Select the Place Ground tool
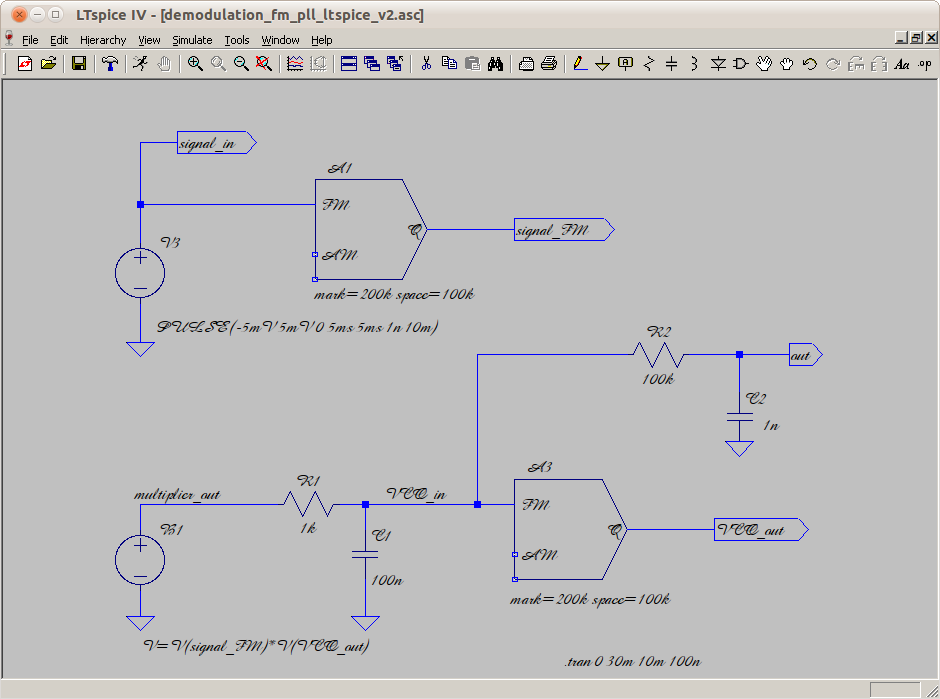 (x=602, y=64)
